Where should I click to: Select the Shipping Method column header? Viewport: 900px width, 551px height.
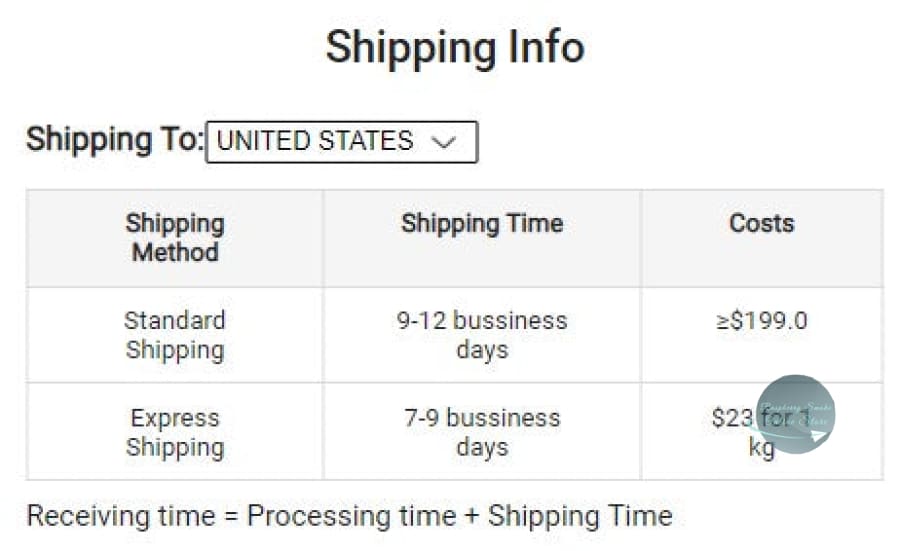tap(175, 238)
